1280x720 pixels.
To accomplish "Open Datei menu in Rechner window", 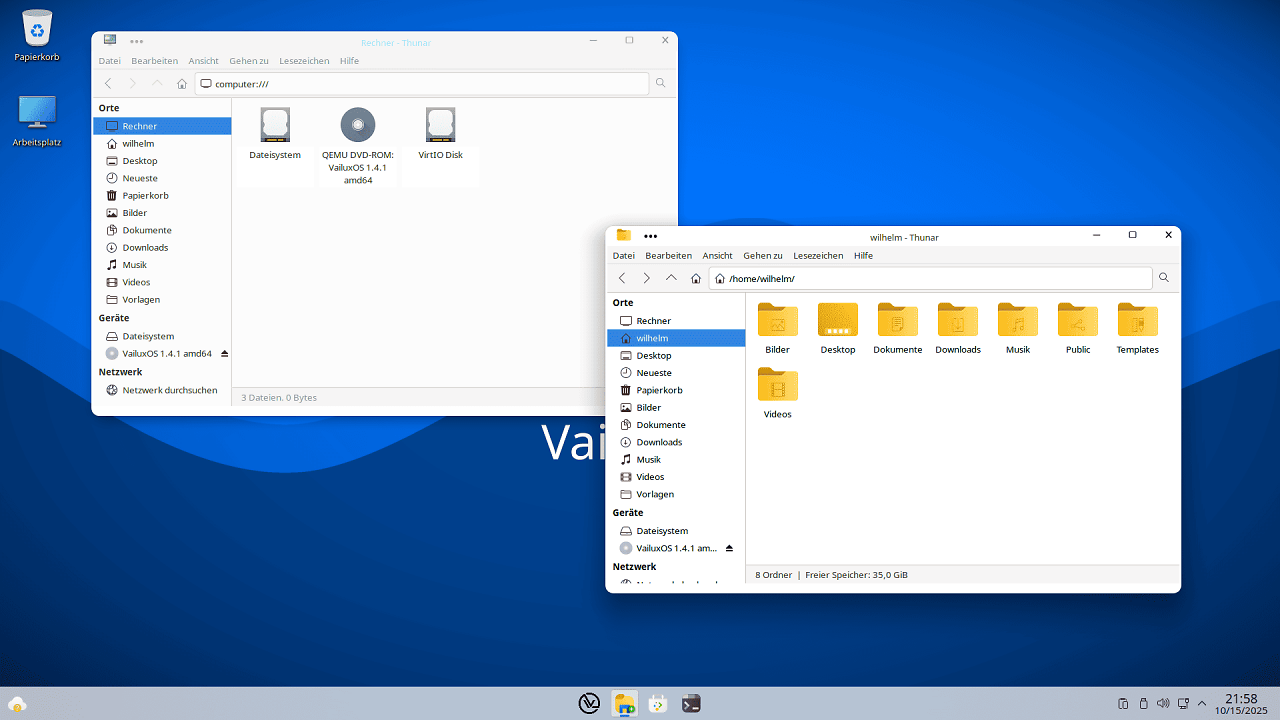I will 109,61.
